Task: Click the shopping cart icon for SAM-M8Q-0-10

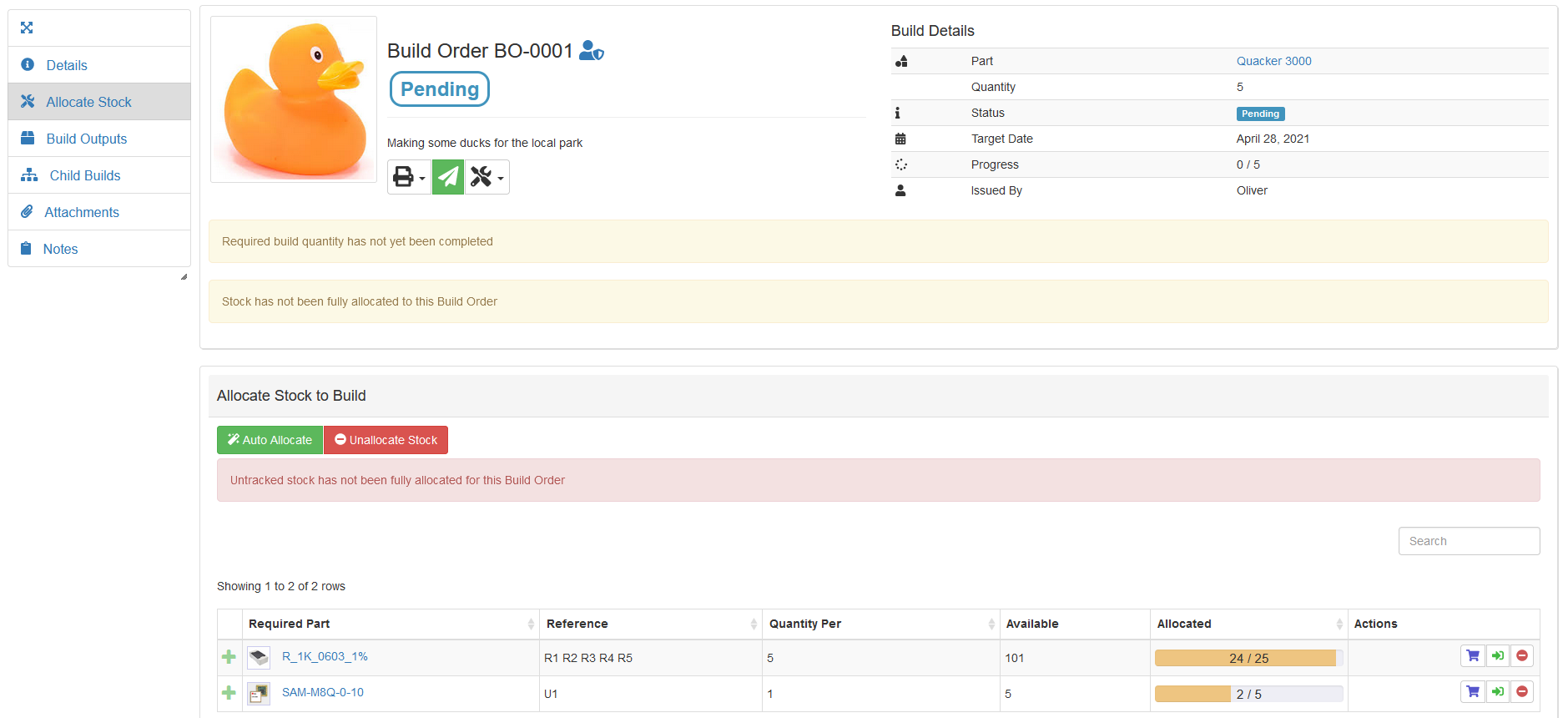Action: pos(1473,692)
